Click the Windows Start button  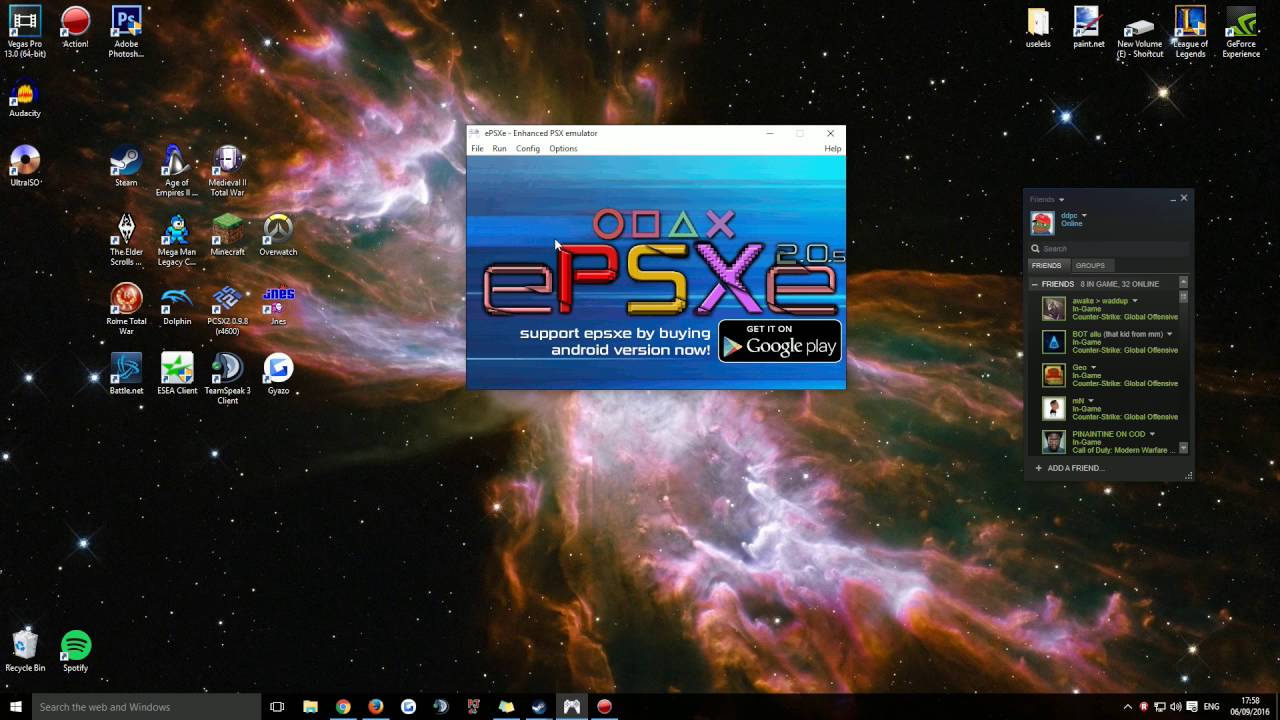pos(15,707)
